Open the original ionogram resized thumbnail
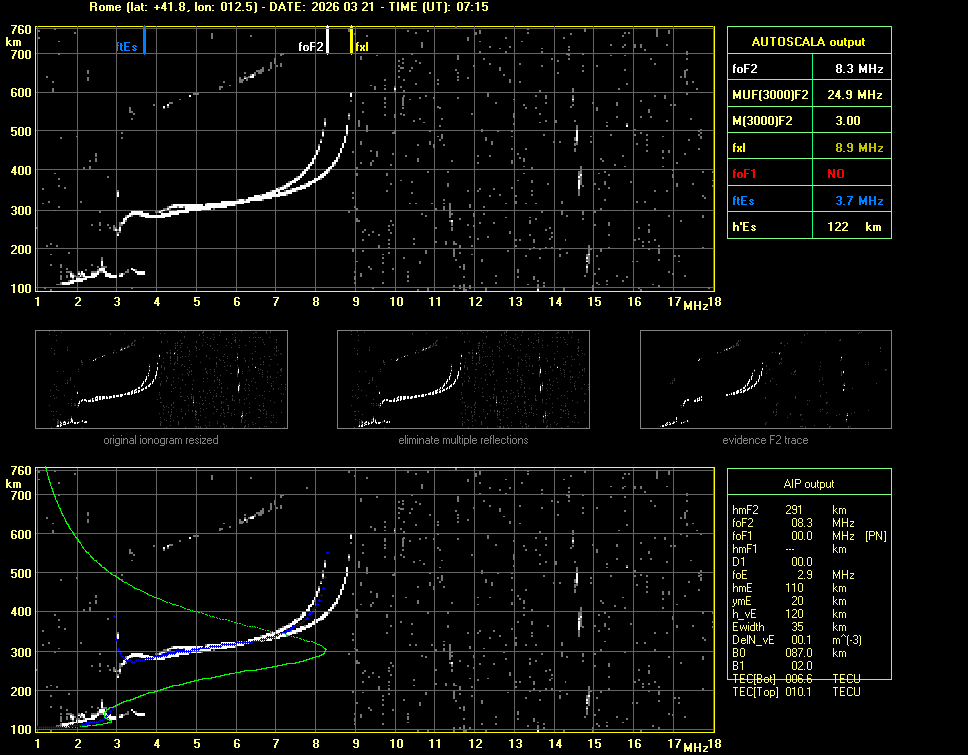 coord(161,380)
